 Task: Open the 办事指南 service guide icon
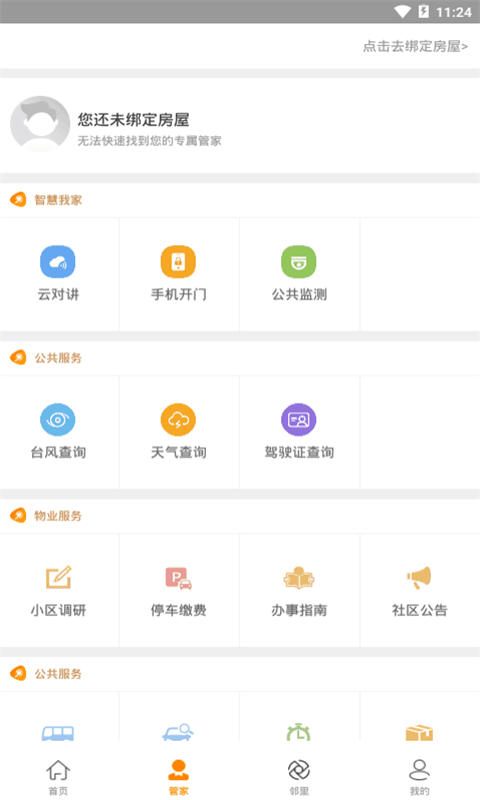[x=299, y=578]
